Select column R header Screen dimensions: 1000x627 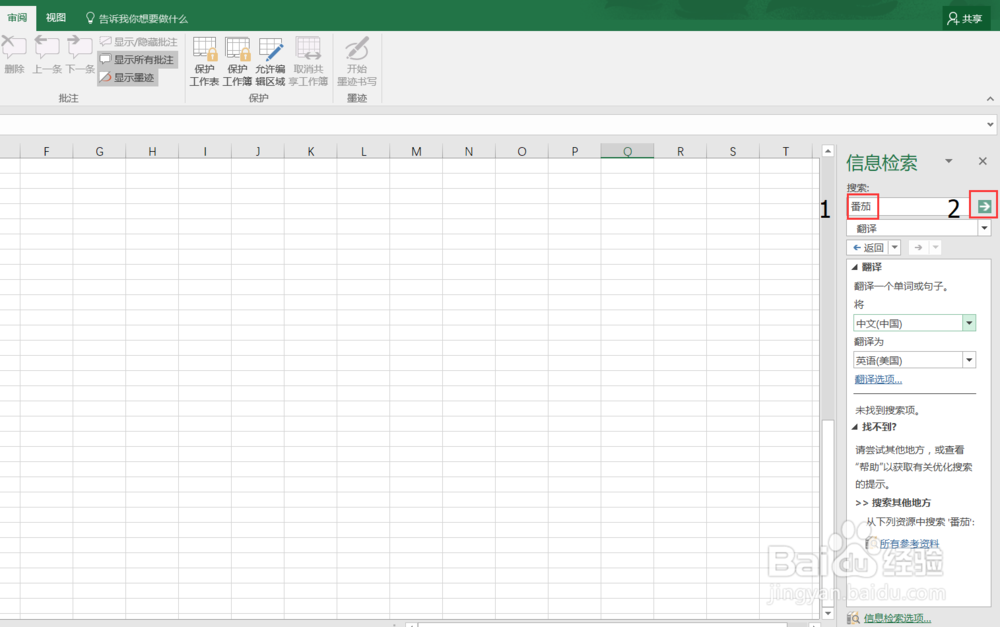(x=680, y=151)
